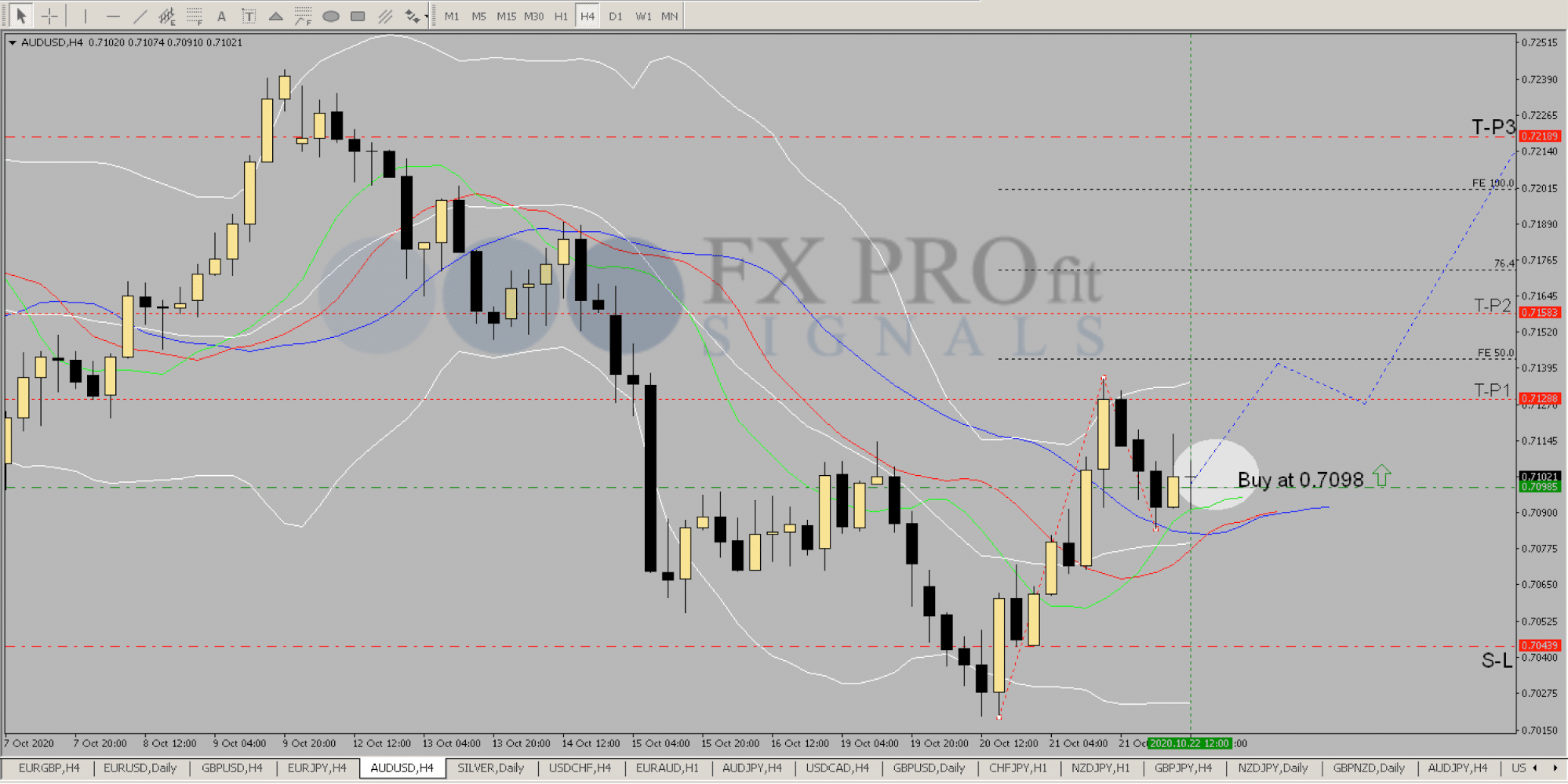This screenshot has height=784, width=1568.
Task: Click the red 0.71583 price tag
Action: (x=1540, y=313)
